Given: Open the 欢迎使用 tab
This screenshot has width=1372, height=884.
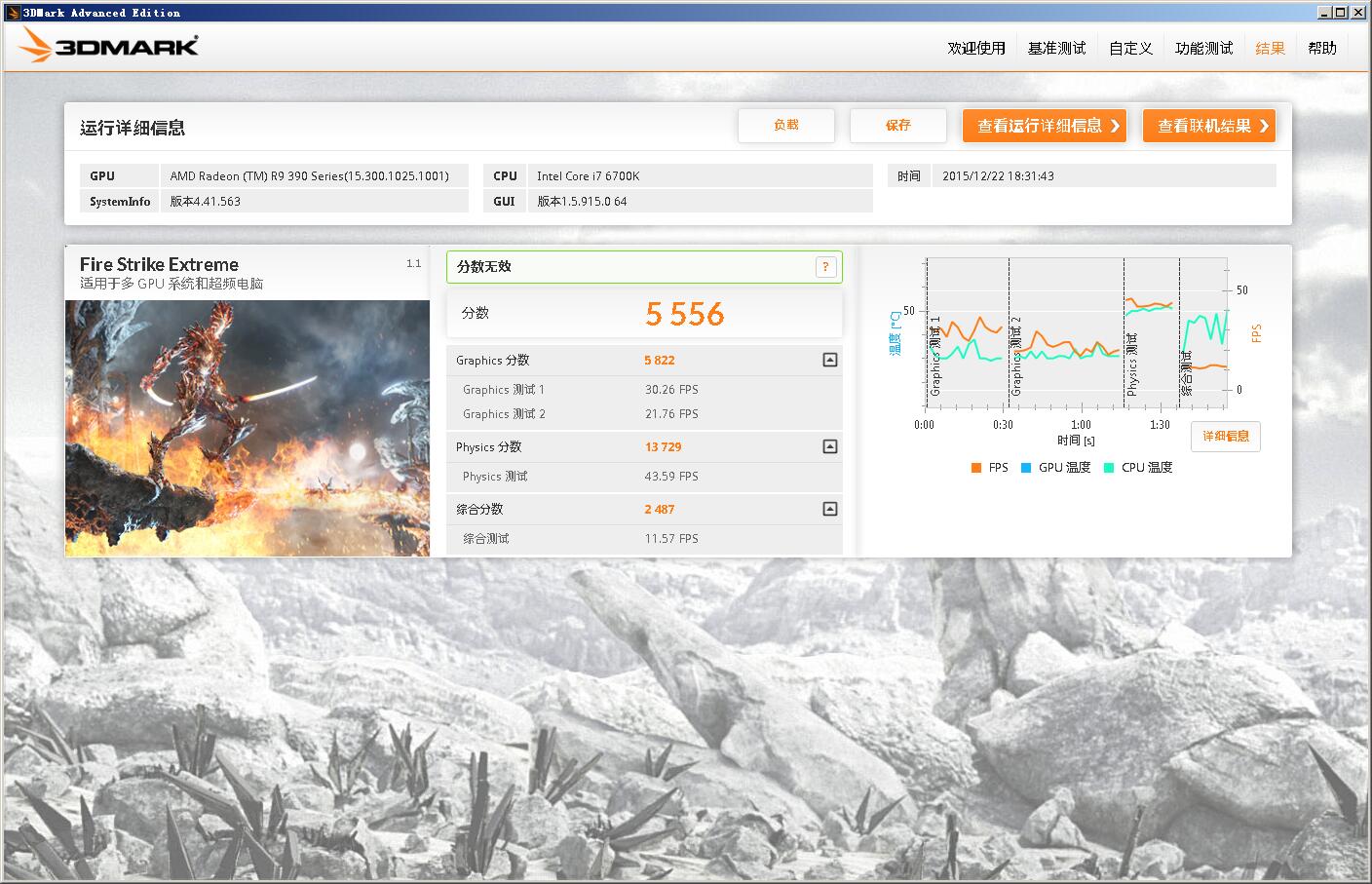Looking at the screenshot, I should coord(976,48).
